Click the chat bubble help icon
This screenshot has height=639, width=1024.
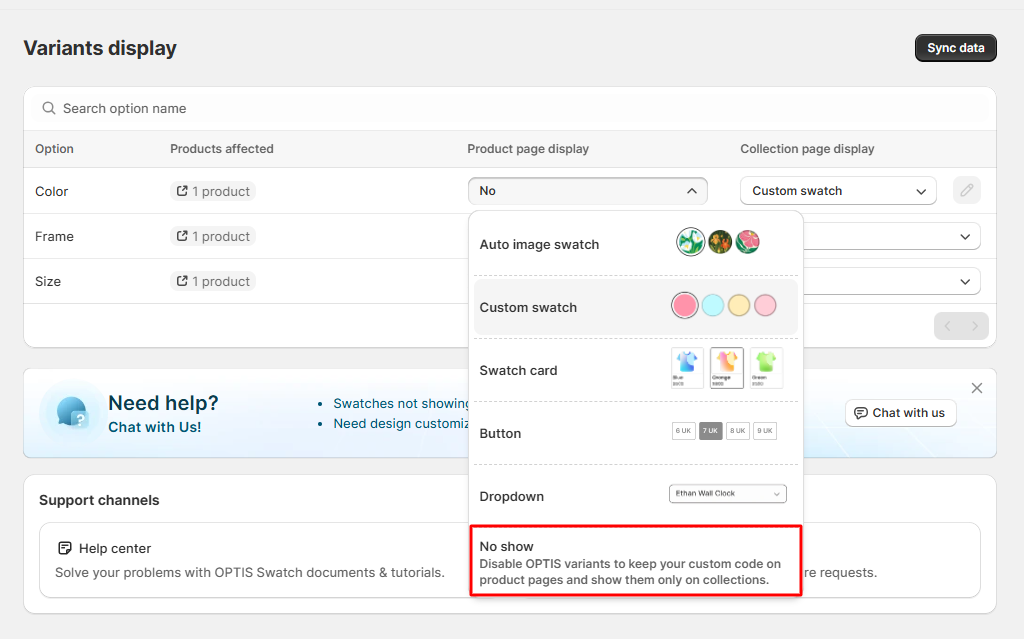point(72,413)
